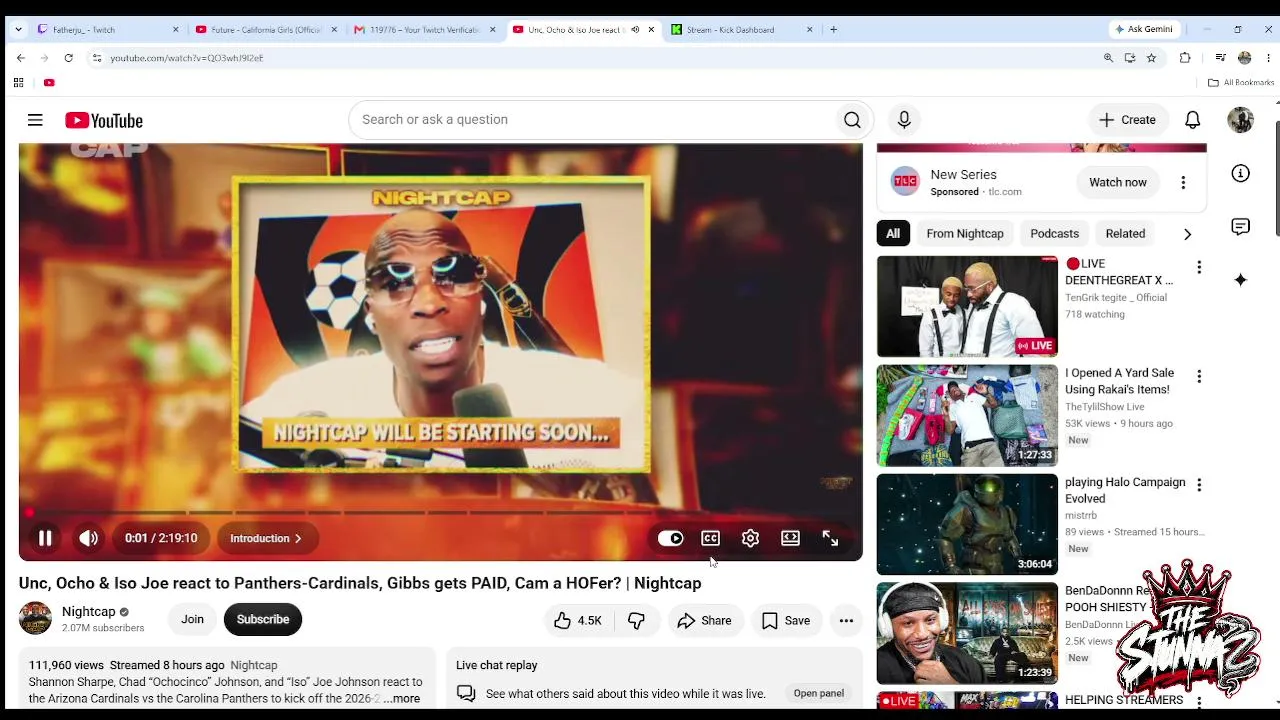
Task: Click the sparkle icon in the side rail
Action: pos(1240,280)
